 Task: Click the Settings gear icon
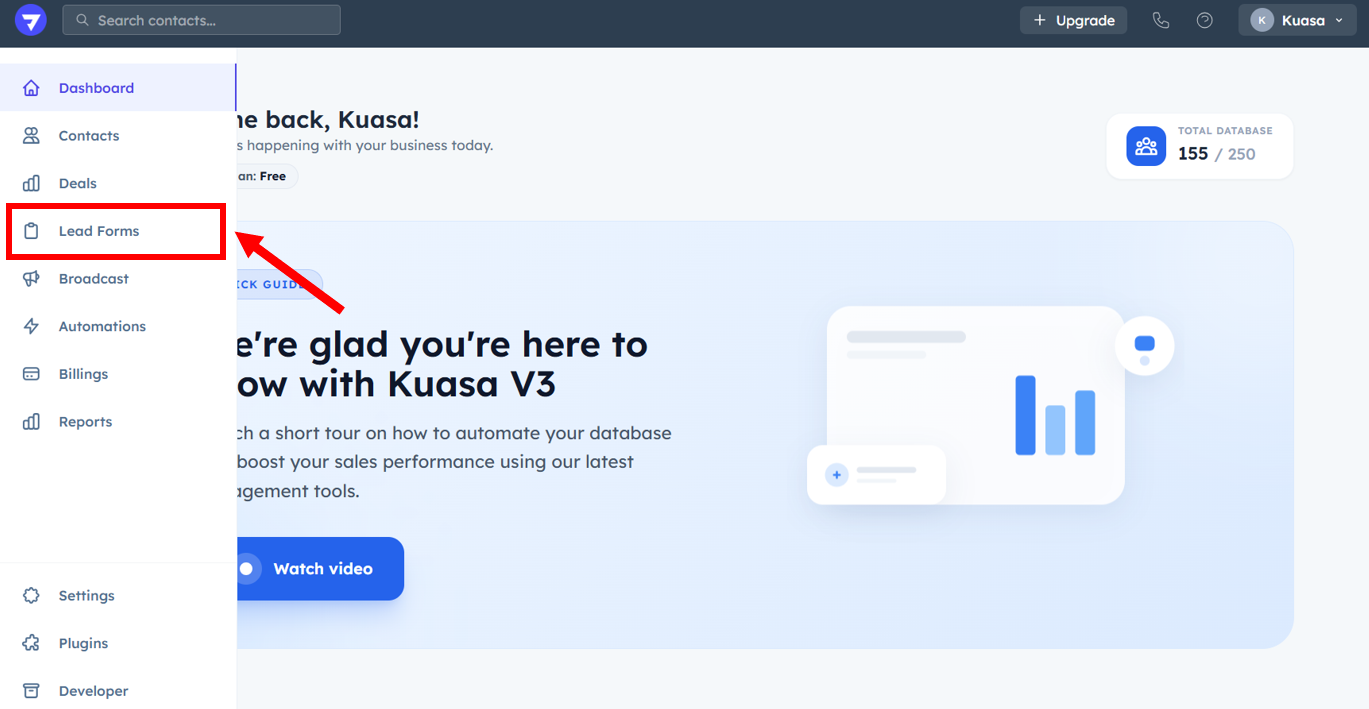pos(31,596)
